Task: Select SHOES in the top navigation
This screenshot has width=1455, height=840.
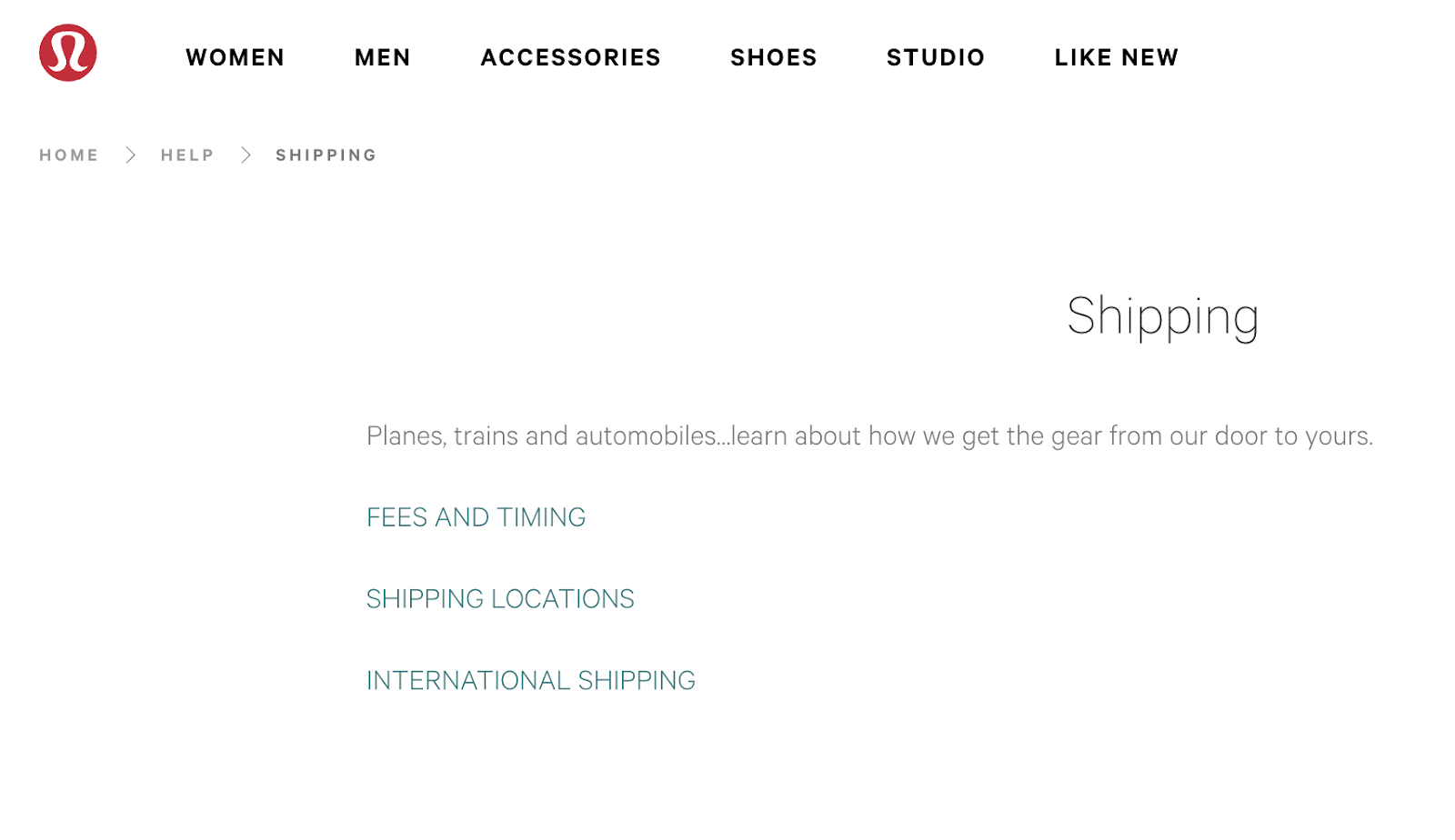Action: click(x=773, y=57)
